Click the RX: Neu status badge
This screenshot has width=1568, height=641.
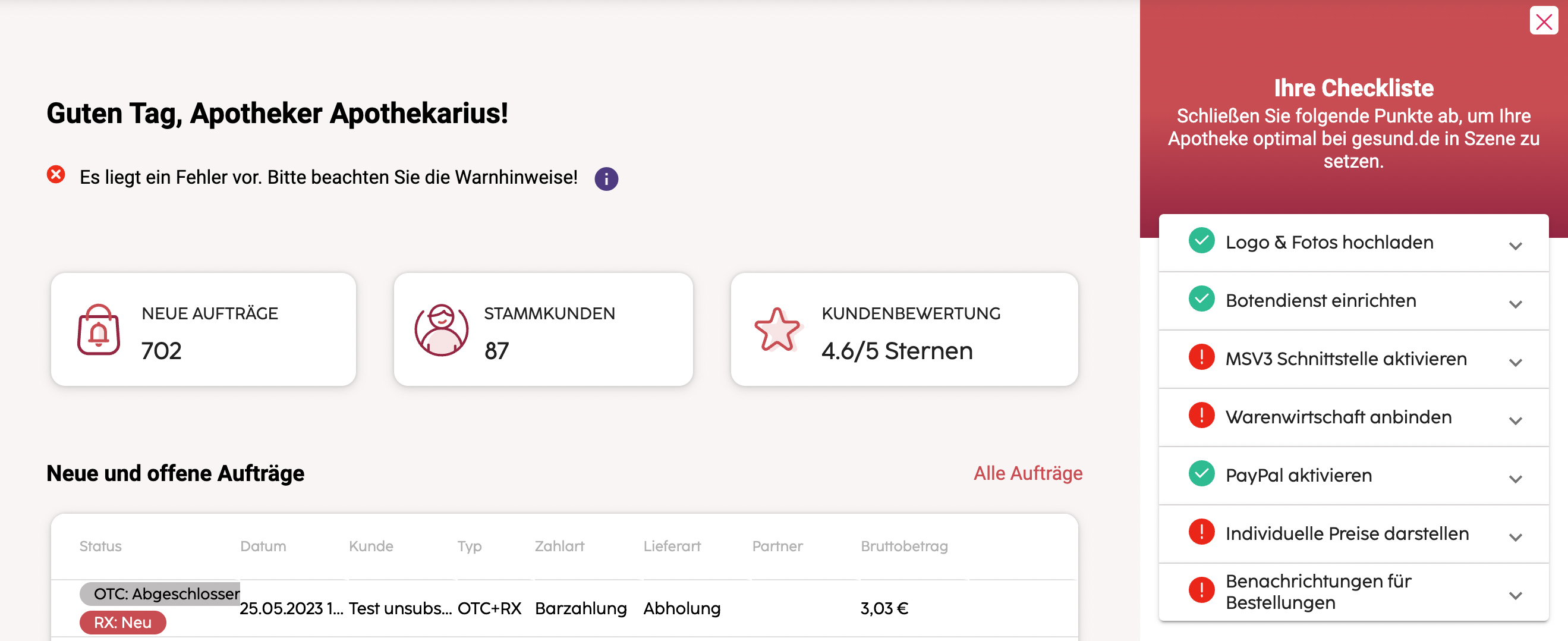(x=122, y=622)
